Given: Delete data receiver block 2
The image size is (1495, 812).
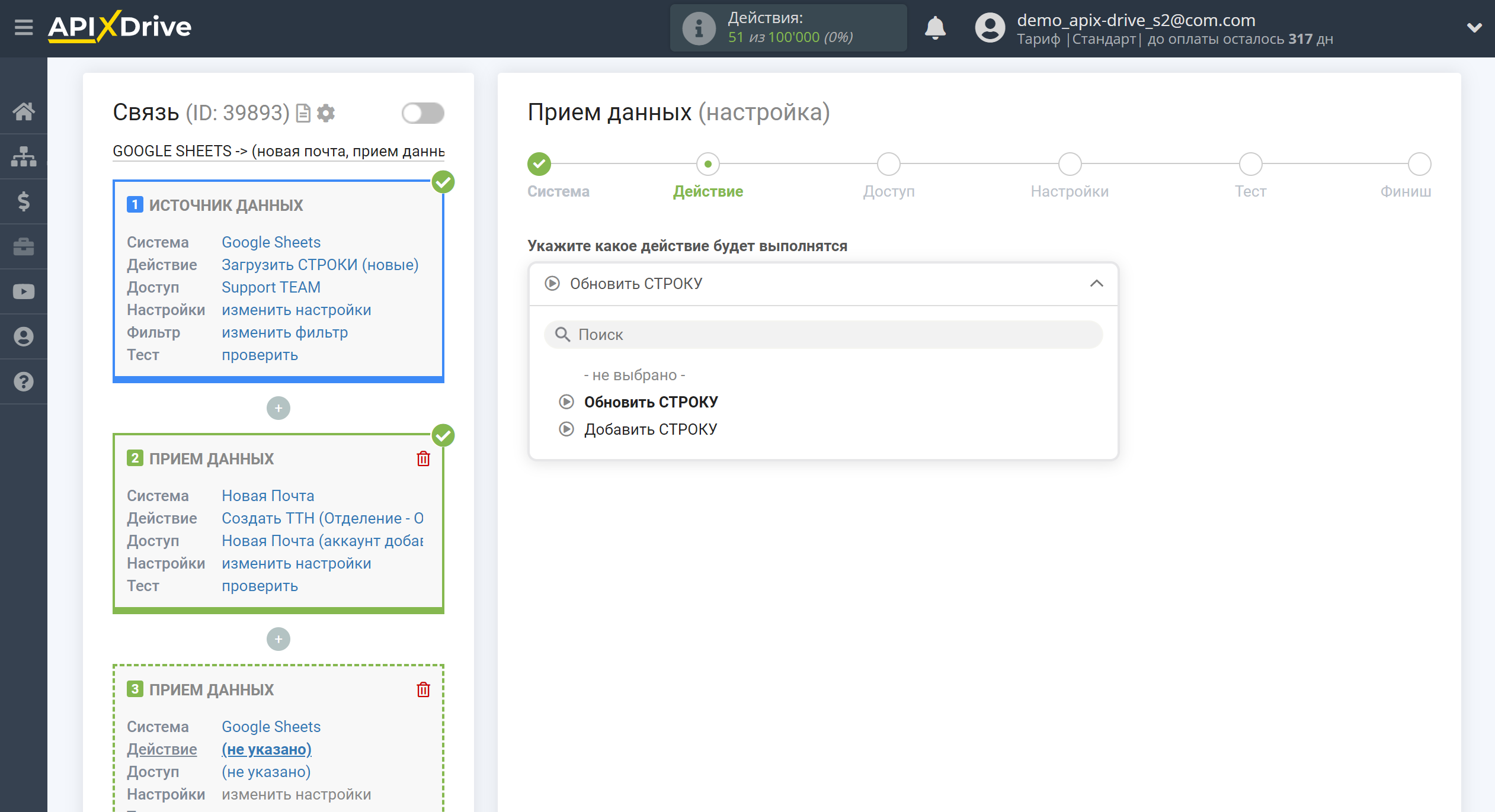Looking at the screenshot, I should click(x=423, y=458).
